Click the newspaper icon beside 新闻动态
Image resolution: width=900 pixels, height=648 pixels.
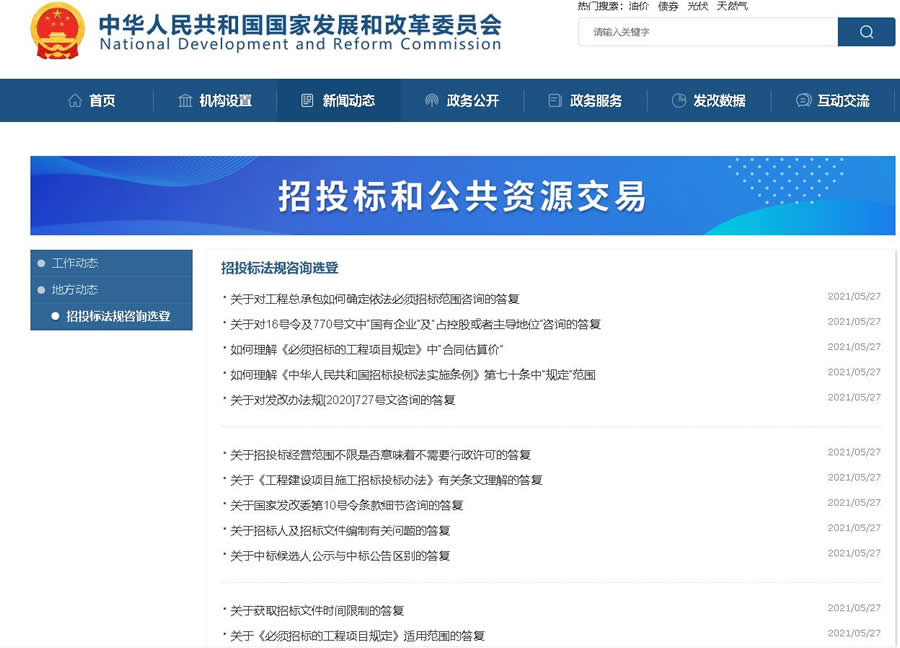pos(308,100)
